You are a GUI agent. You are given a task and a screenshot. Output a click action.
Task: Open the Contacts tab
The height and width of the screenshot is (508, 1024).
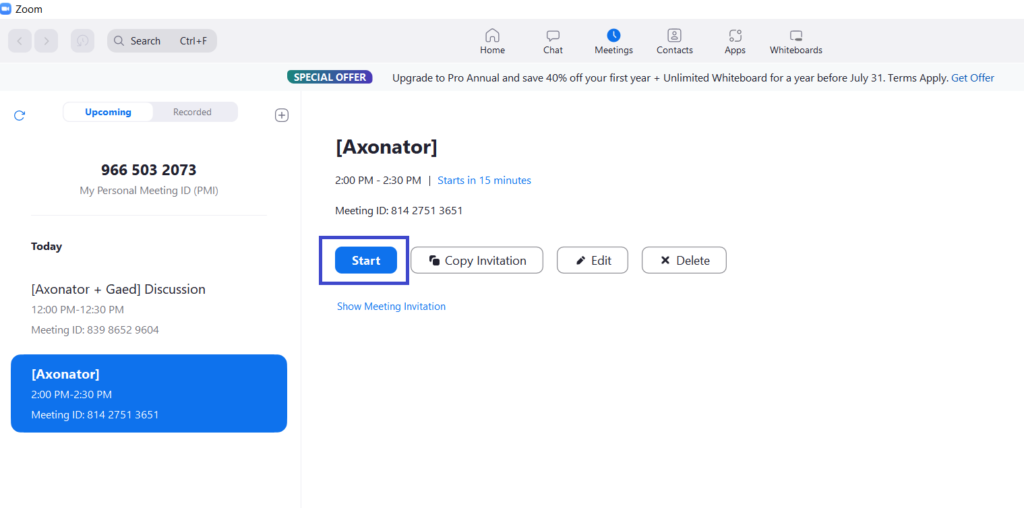(x=675, y=42)
